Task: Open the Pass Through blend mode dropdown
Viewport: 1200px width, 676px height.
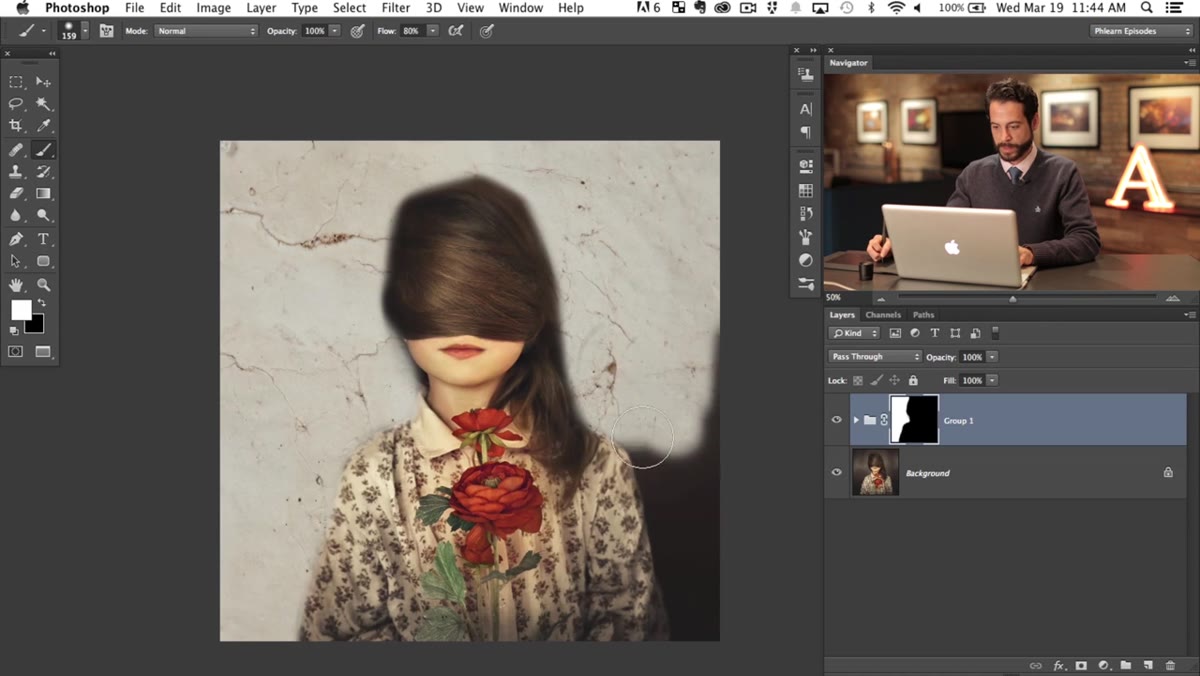Action: click(875, 357)
